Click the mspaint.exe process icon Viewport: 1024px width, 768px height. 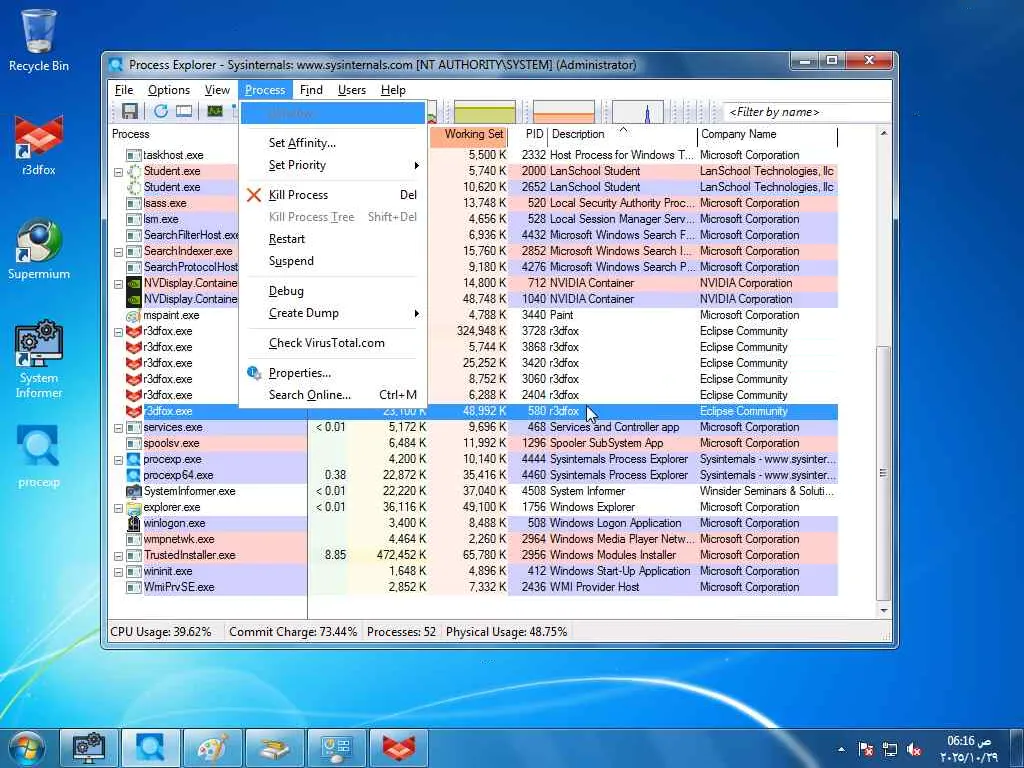pyautogui.click(x=134, y=315)
